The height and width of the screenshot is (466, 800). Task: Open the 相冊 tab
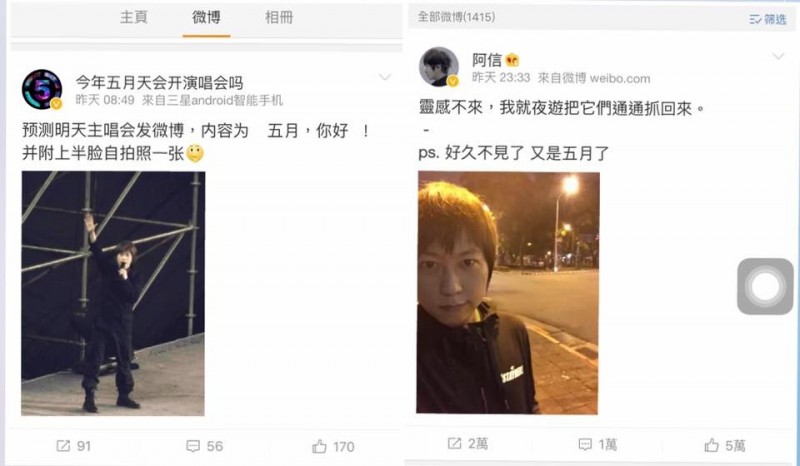point(279,17)
